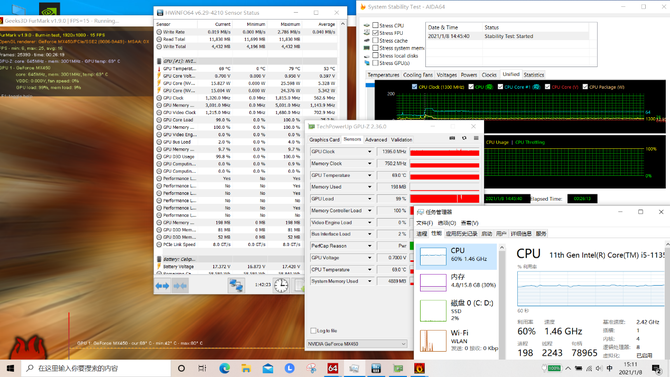This screenshot has height=377, width=670.
Task: Enable the Stress CPU checkbox
Action: point(375,25)
